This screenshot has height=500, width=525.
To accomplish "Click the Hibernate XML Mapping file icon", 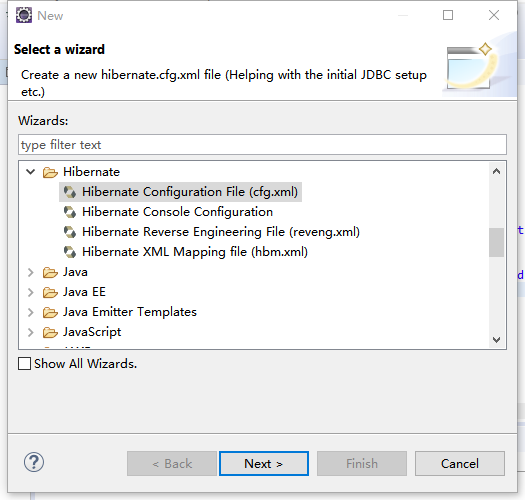I will [x=70, y=252].
